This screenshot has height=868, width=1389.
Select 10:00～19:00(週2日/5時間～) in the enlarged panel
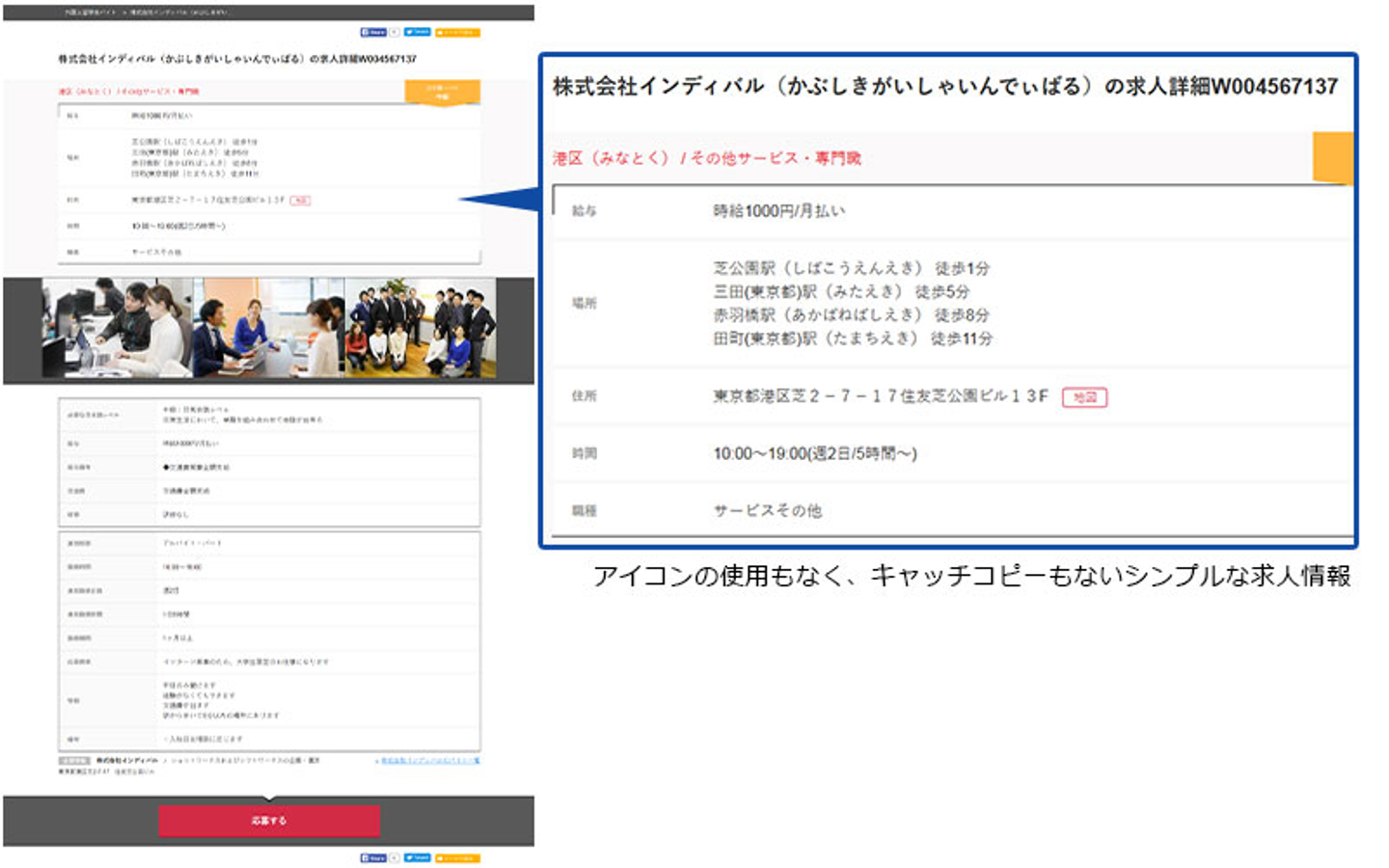pos(815,453)
